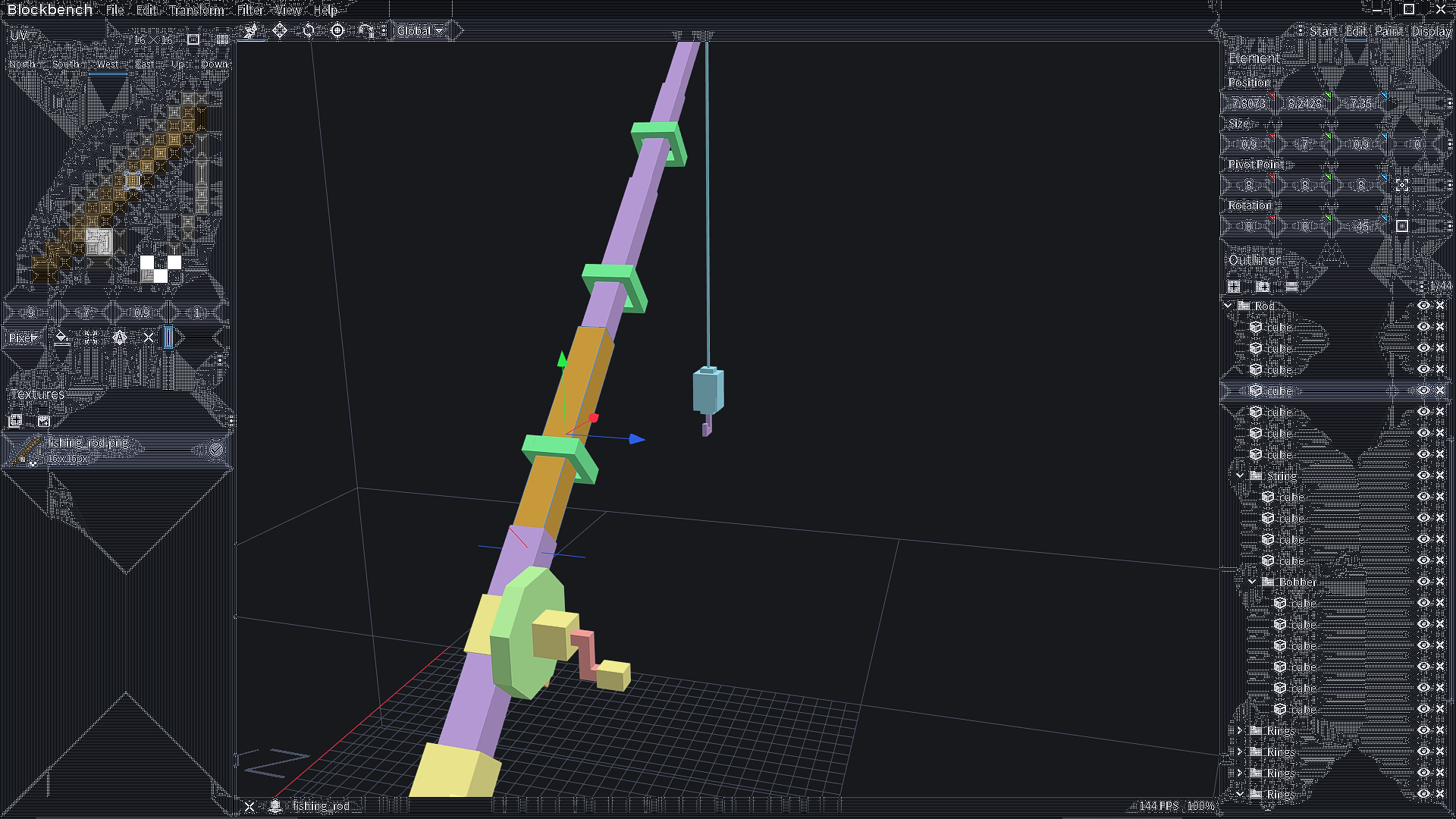Select the Pivot tool in the toolbar
The height and width of the screenshot is (819, 1456).
338,31
